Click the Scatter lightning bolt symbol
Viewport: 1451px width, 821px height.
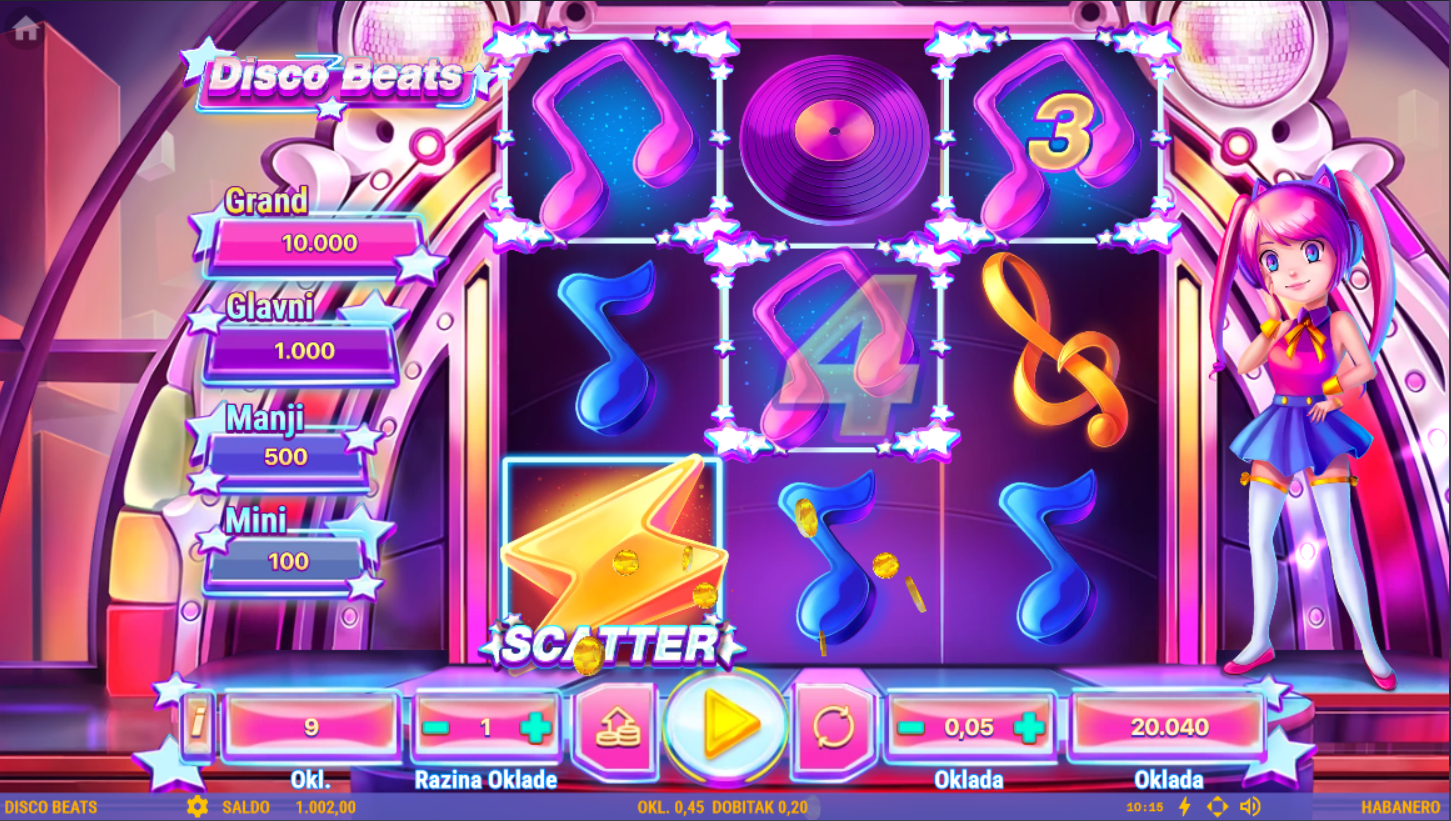coord(612,560)
